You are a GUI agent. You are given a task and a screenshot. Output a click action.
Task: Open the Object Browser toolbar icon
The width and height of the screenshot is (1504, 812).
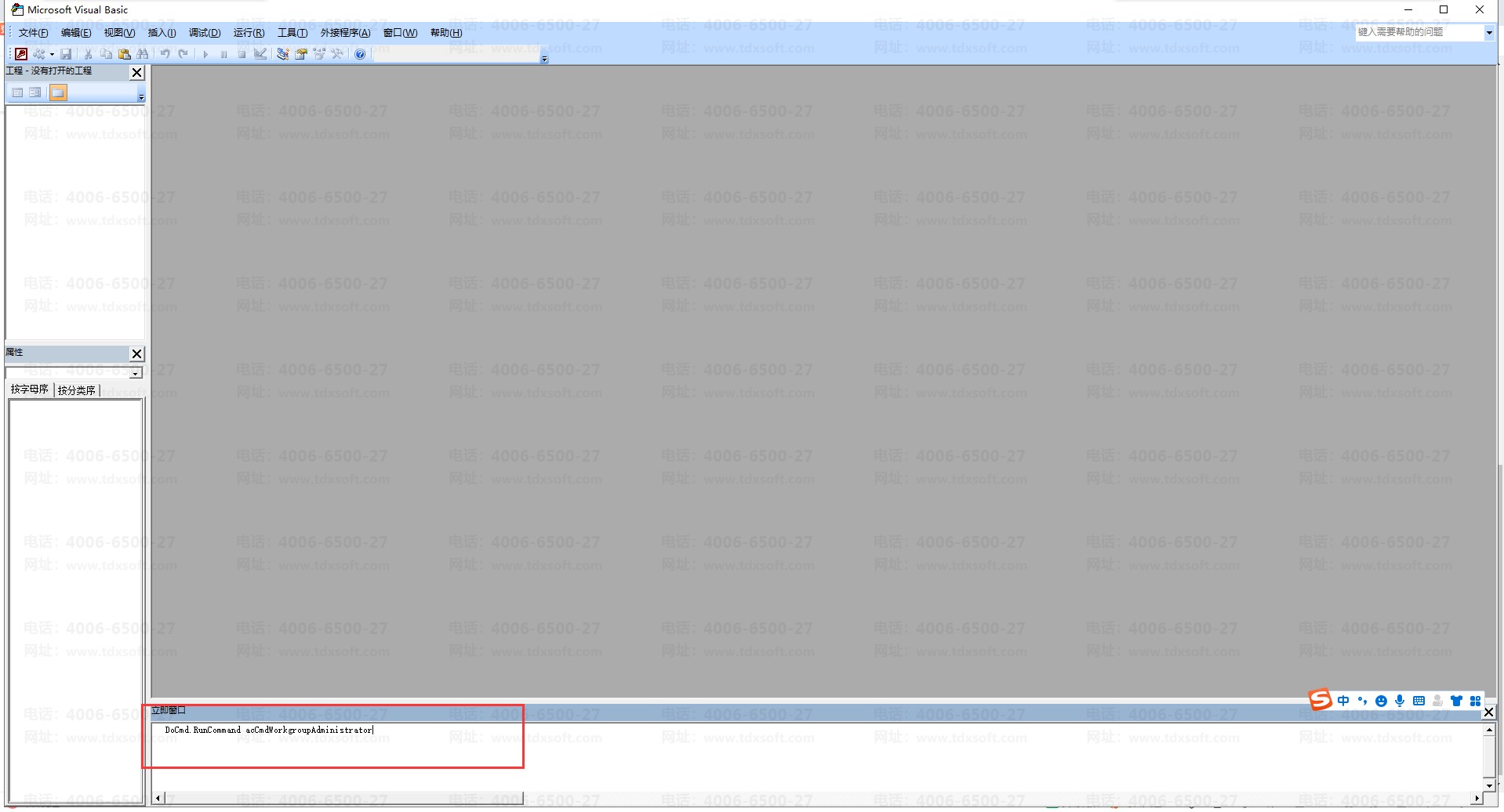click(319, 54)
